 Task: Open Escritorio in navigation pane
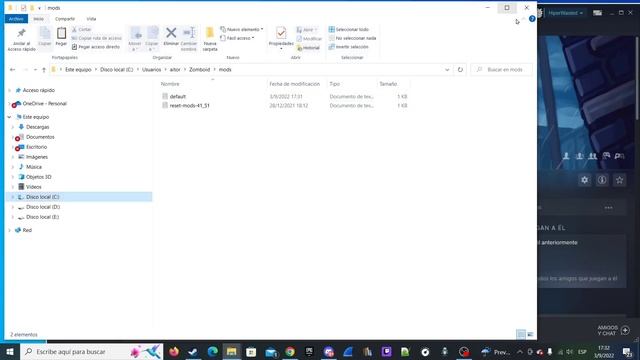click(36, 147)
